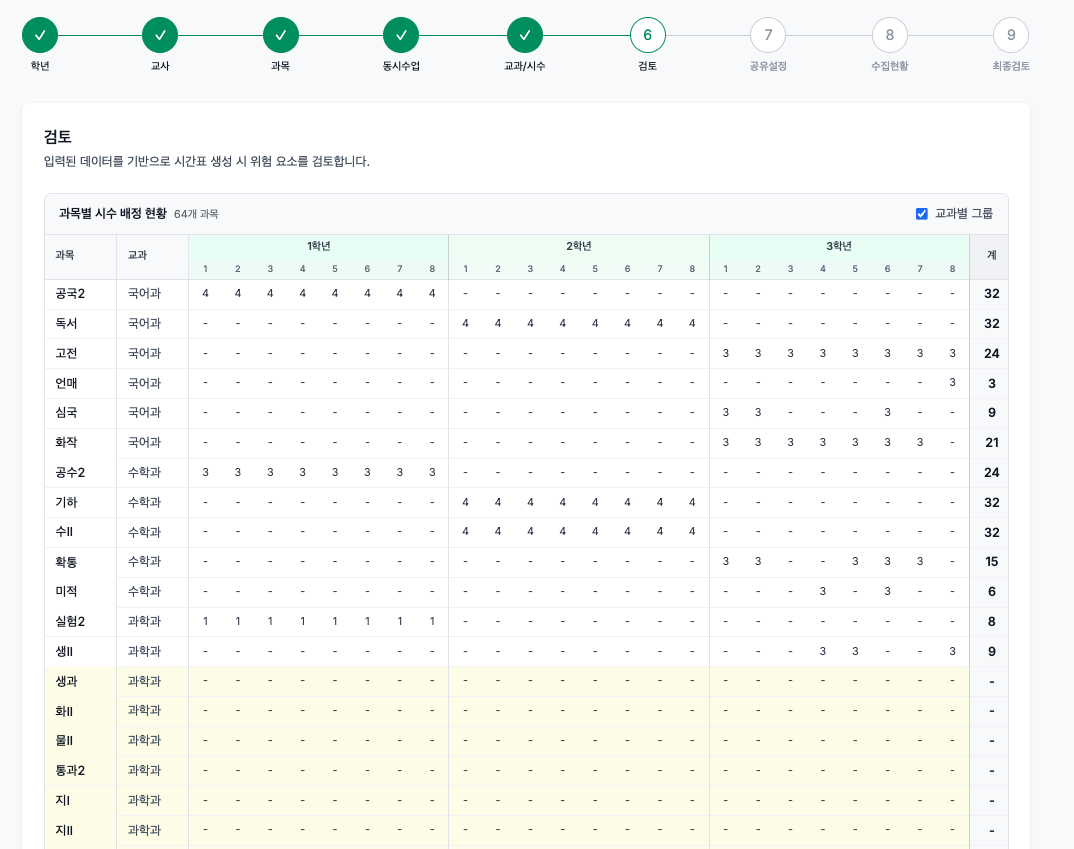Click the completed 학년 step checkmark icon
This screenshot has width=1074, height=849.
pyautogui.click(x=40, y=35)
